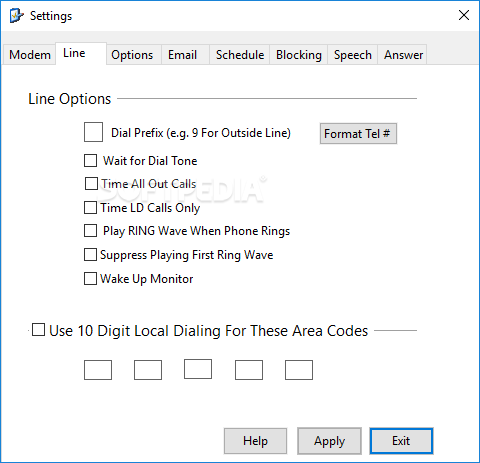
Task: Click the first area code field
Action: click(98, 370)
